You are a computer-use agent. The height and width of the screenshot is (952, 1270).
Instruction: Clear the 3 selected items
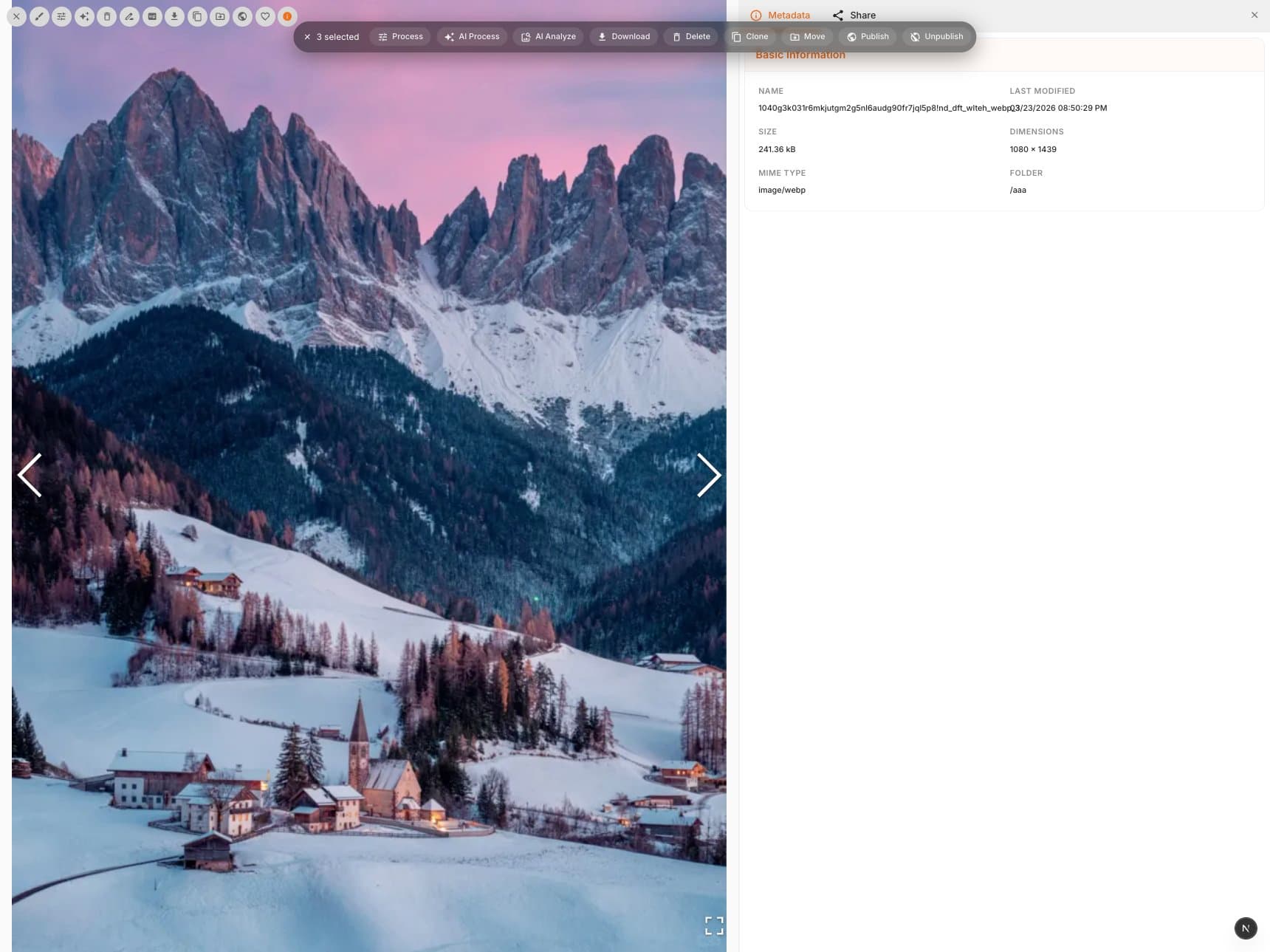[307, 37]
